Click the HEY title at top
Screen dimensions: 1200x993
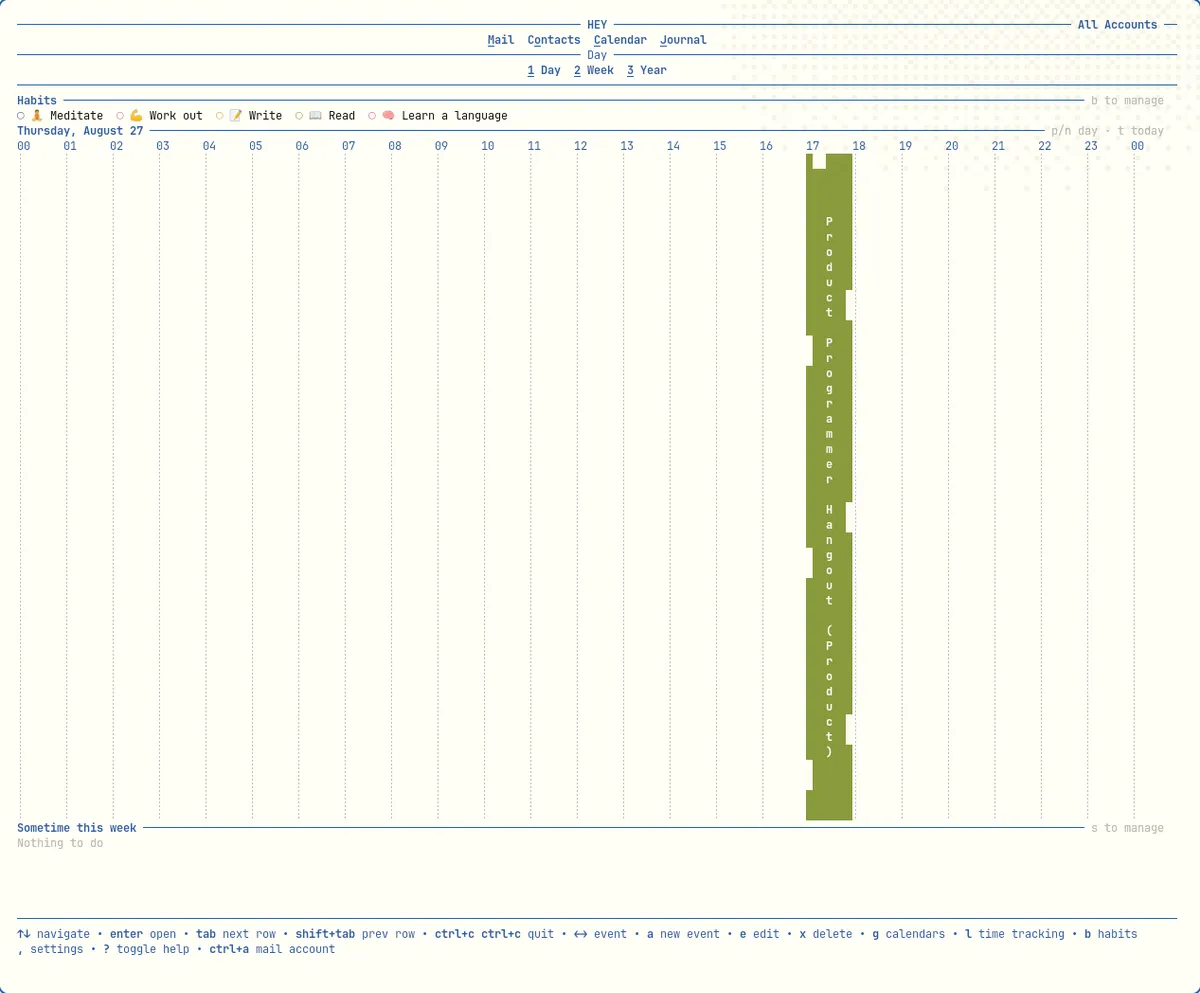click(597, 25)
